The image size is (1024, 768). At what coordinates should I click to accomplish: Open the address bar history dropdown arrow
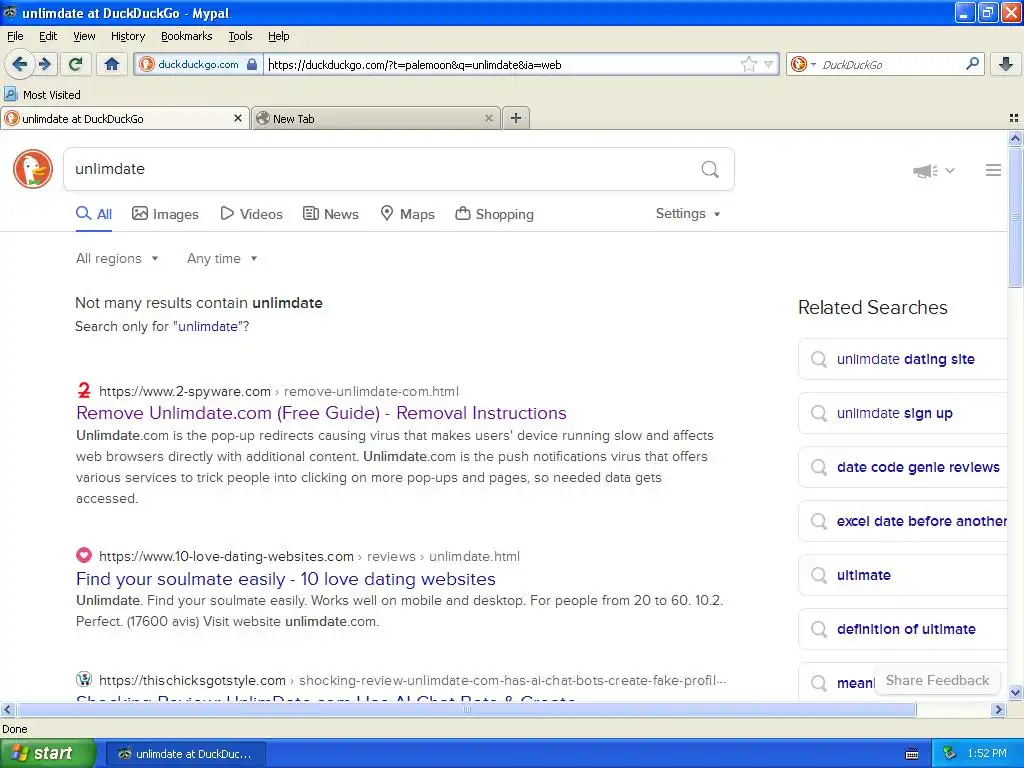tap(769, 64)
